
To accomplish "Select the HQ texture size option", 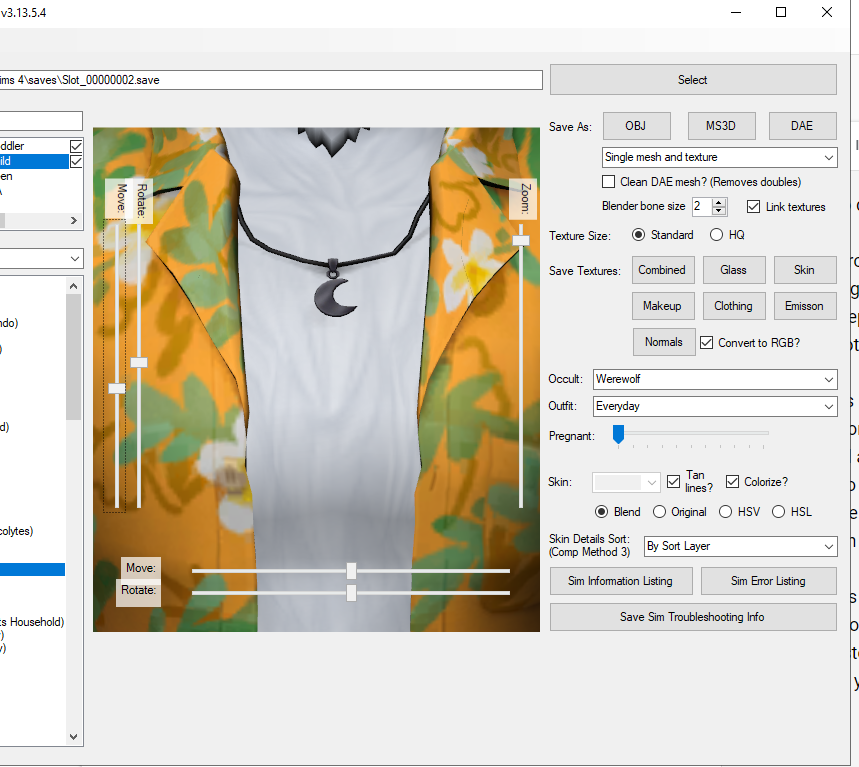I will tap(716, 235).
